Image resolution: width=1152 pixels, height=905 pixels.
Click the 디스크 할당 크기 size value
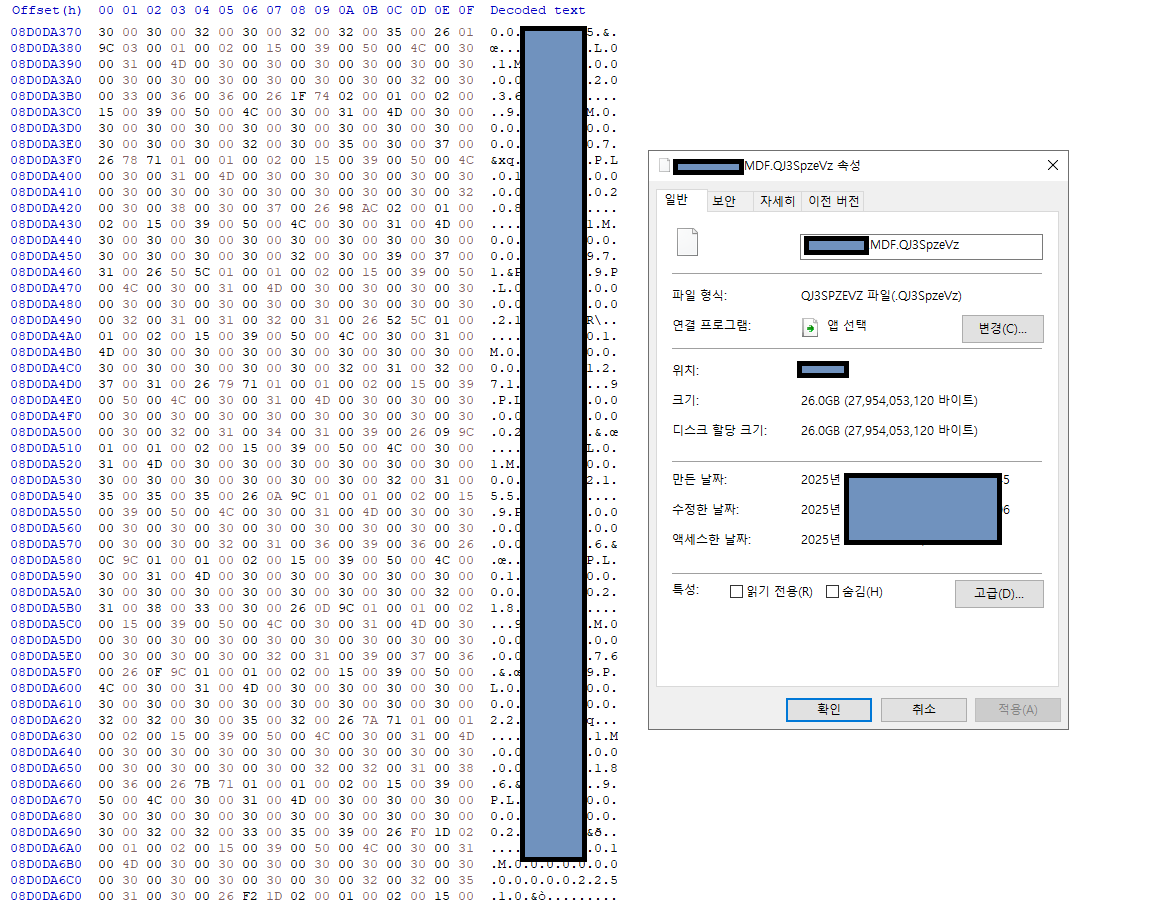click(x=889, y=430)
